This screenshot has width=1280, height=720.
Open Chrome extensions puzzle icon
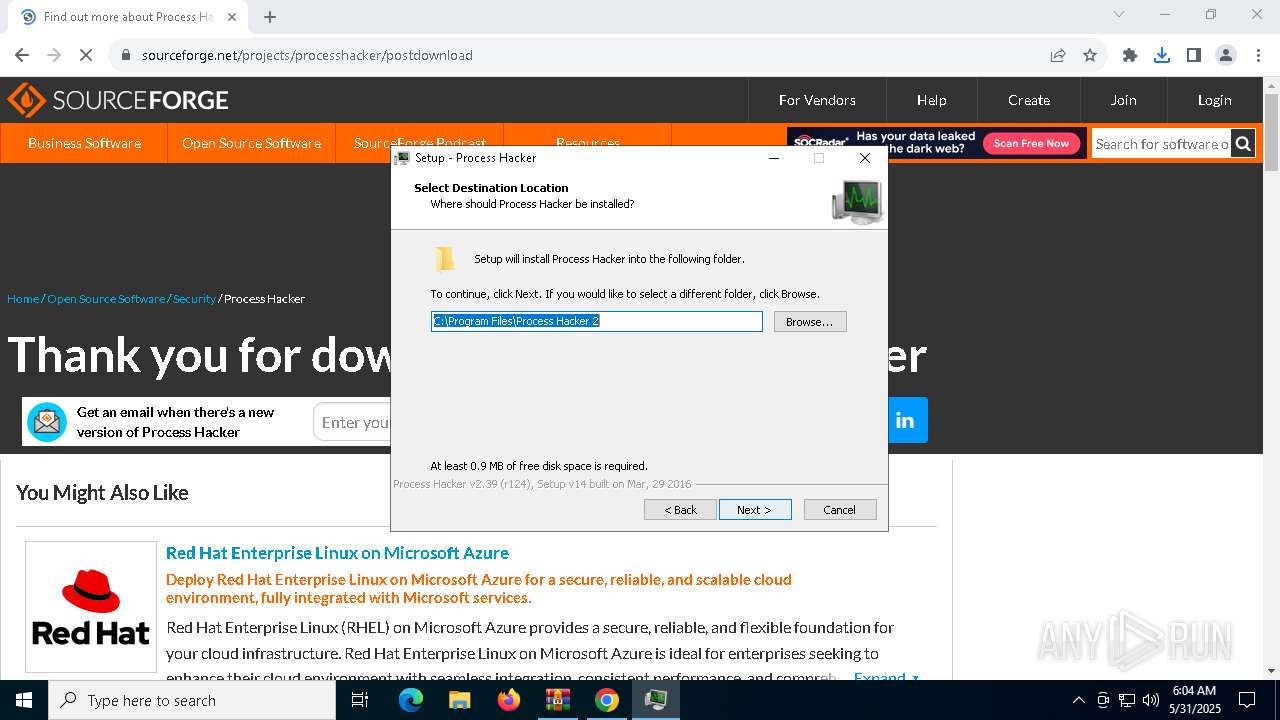[1130, 55]
